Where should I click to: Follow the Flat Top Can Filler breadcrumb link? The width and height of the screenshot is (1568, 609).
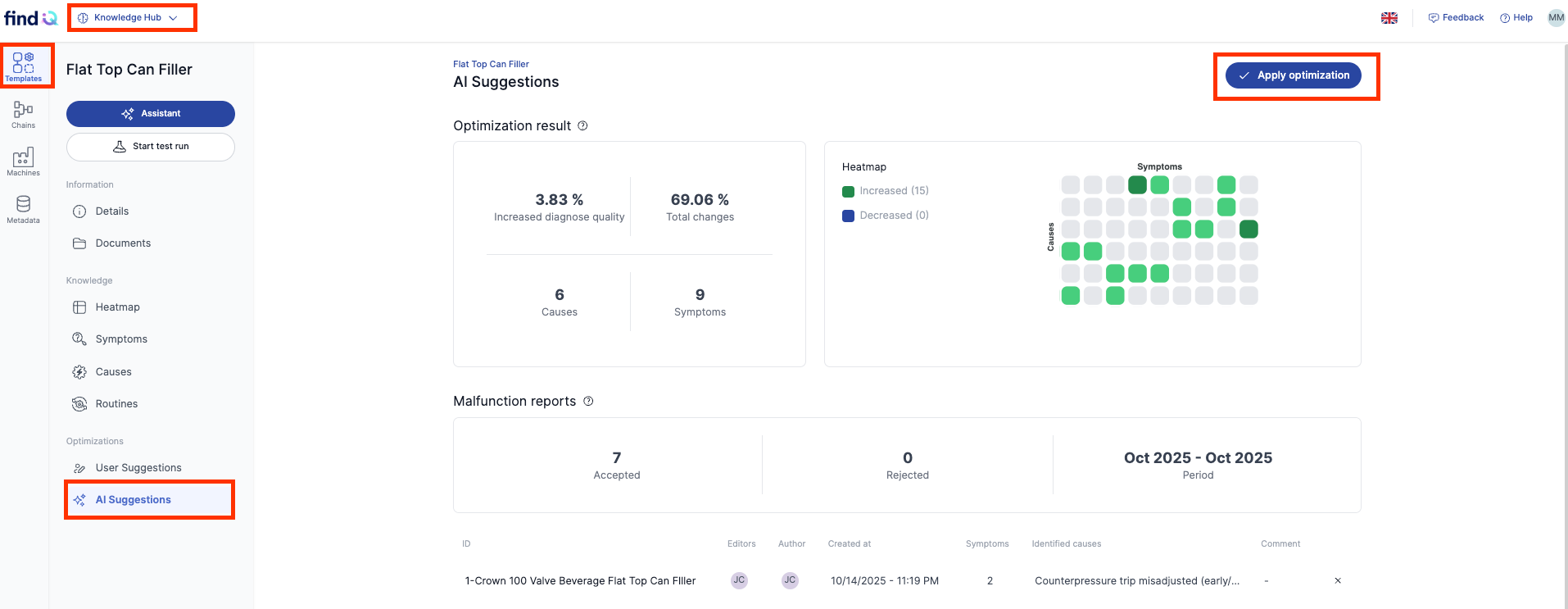click(491, 64)
